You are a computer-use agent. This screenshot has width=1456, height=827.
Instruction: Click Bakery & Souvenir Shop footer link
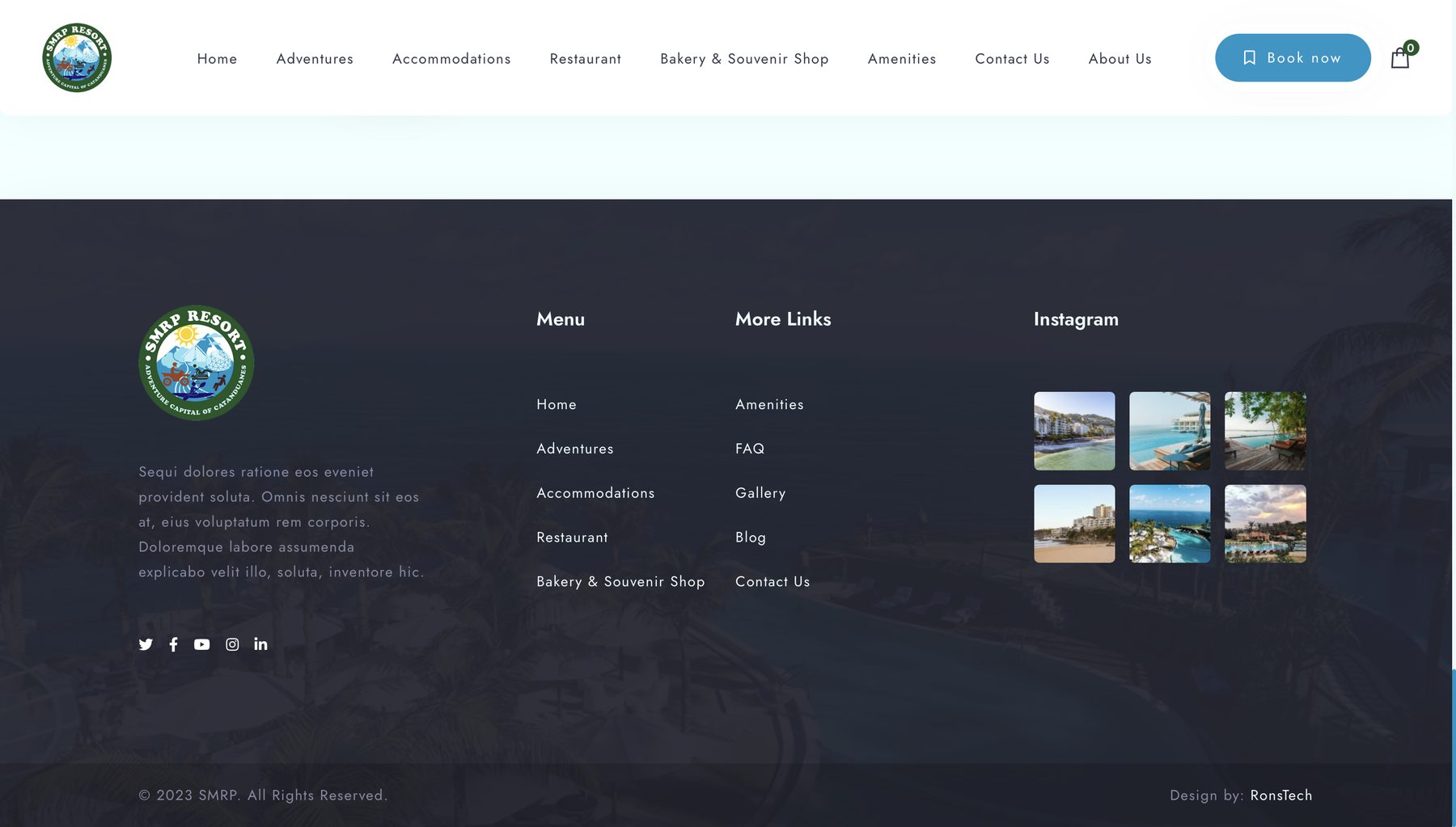click(620, 582)
